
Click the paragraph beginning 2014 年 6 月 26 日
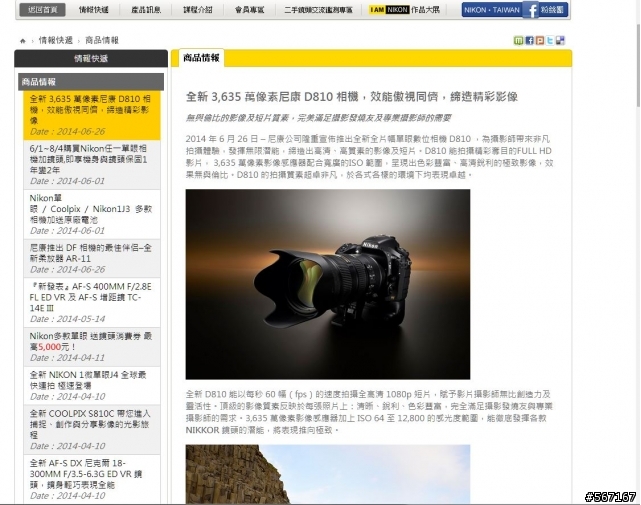point(370,157)
